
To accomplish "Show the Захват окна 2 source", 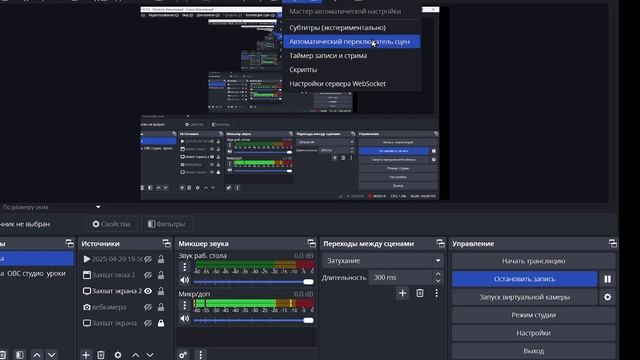I will tap(148, 275).
